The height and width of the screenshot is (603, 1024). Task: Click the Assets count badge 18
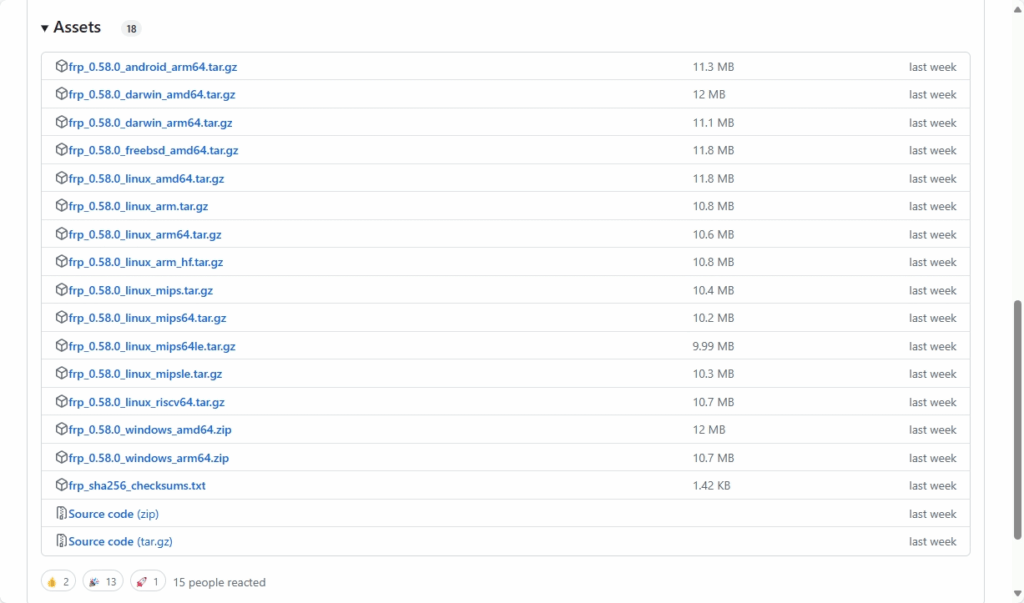pyautogui.click(x=131, y=29)
